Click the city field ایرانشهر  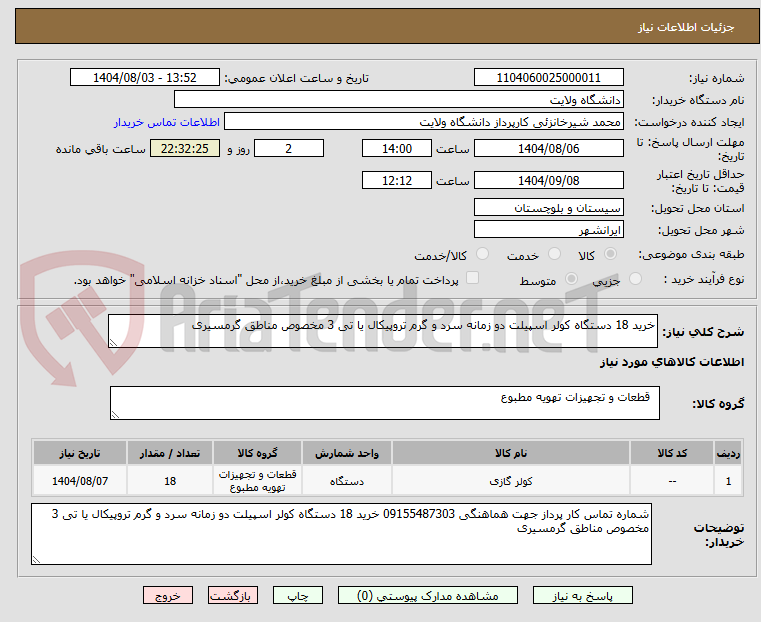point(548,229)
